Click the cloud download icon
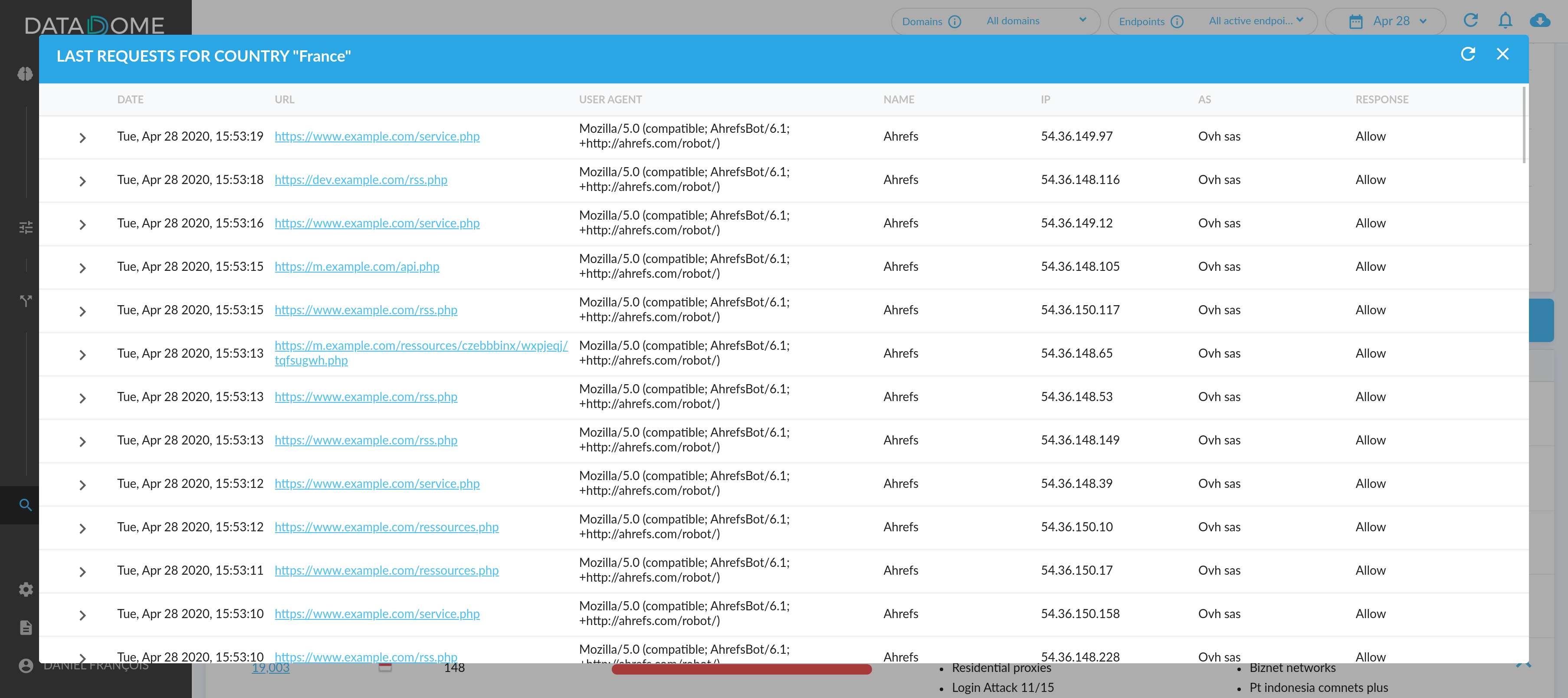This screenshot has width=1568, height=698. [1539, 21]
